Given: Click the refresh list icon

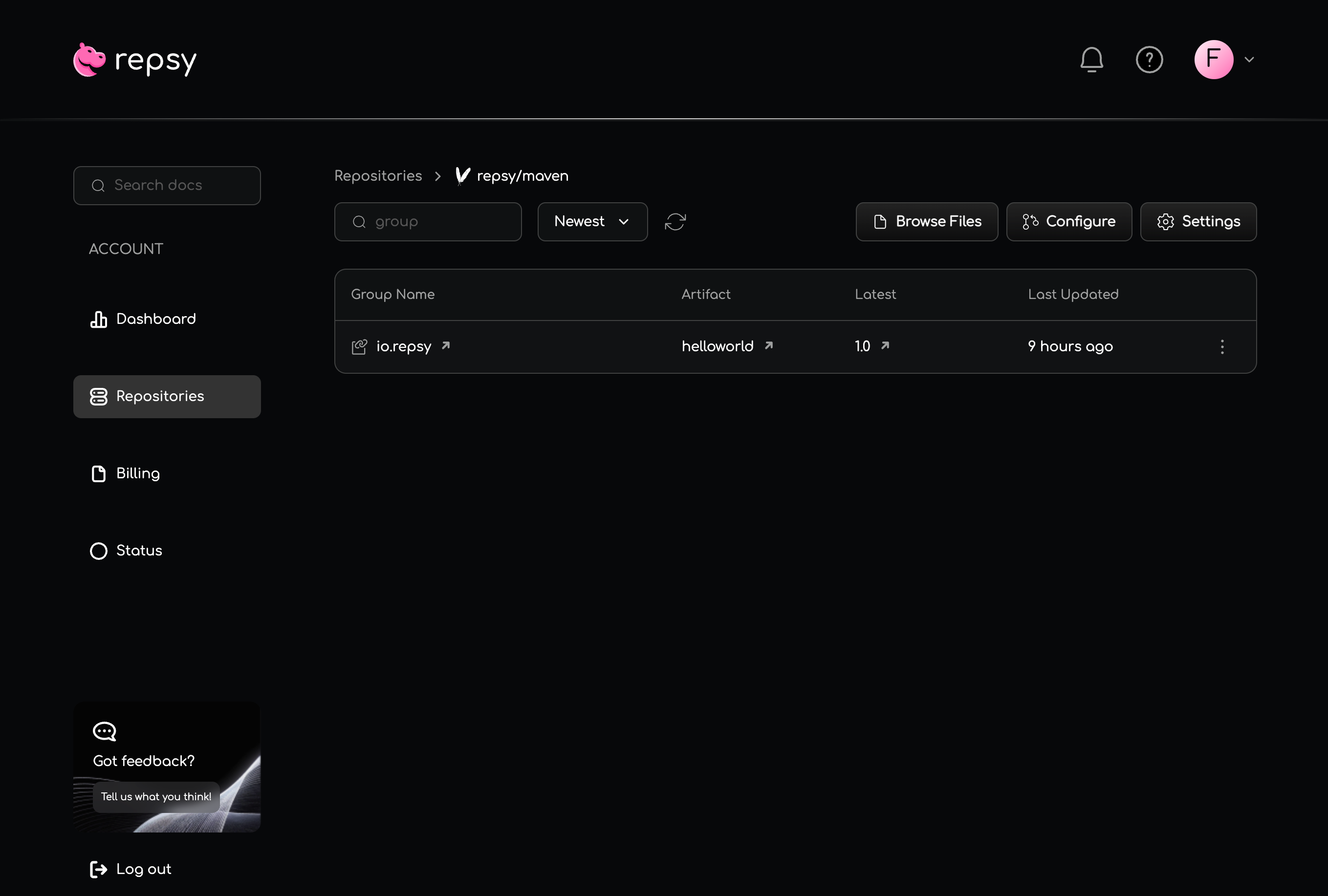Looking at the screenshot, I should [675, 222].
